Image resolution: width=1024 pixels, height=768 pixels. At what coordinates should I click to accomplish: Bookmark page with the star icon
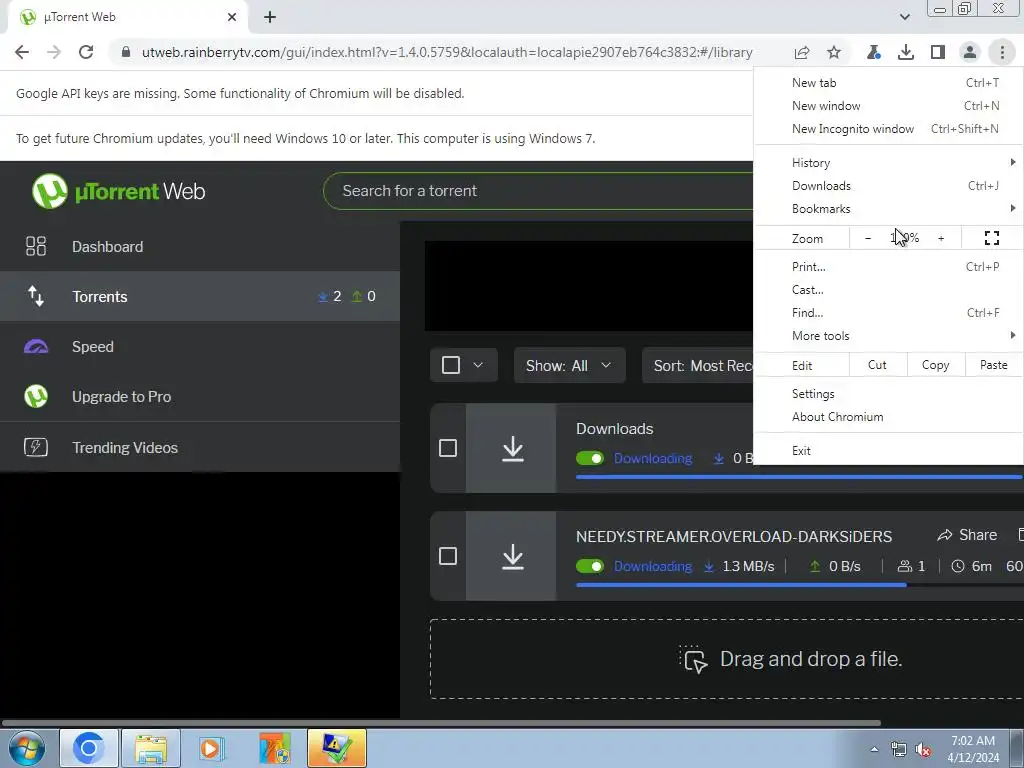pyautogui.click(x=834, y=52)
